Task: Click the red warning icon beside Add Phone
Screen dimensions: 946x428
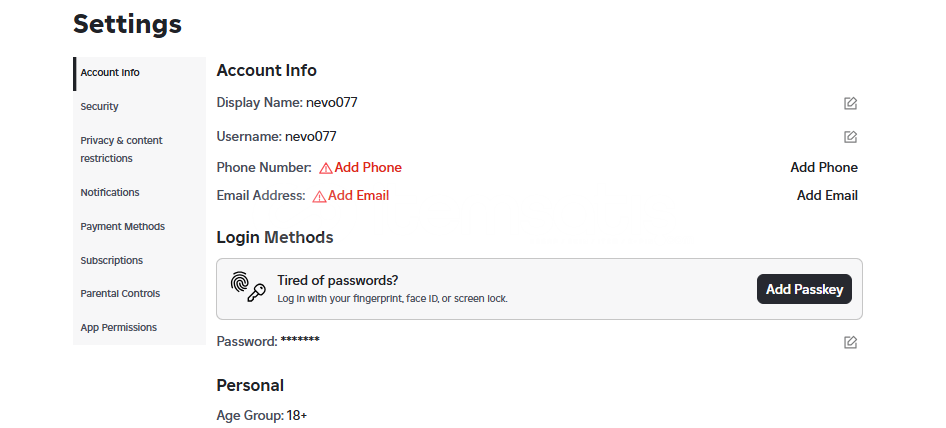Action: tap(326, 168)
